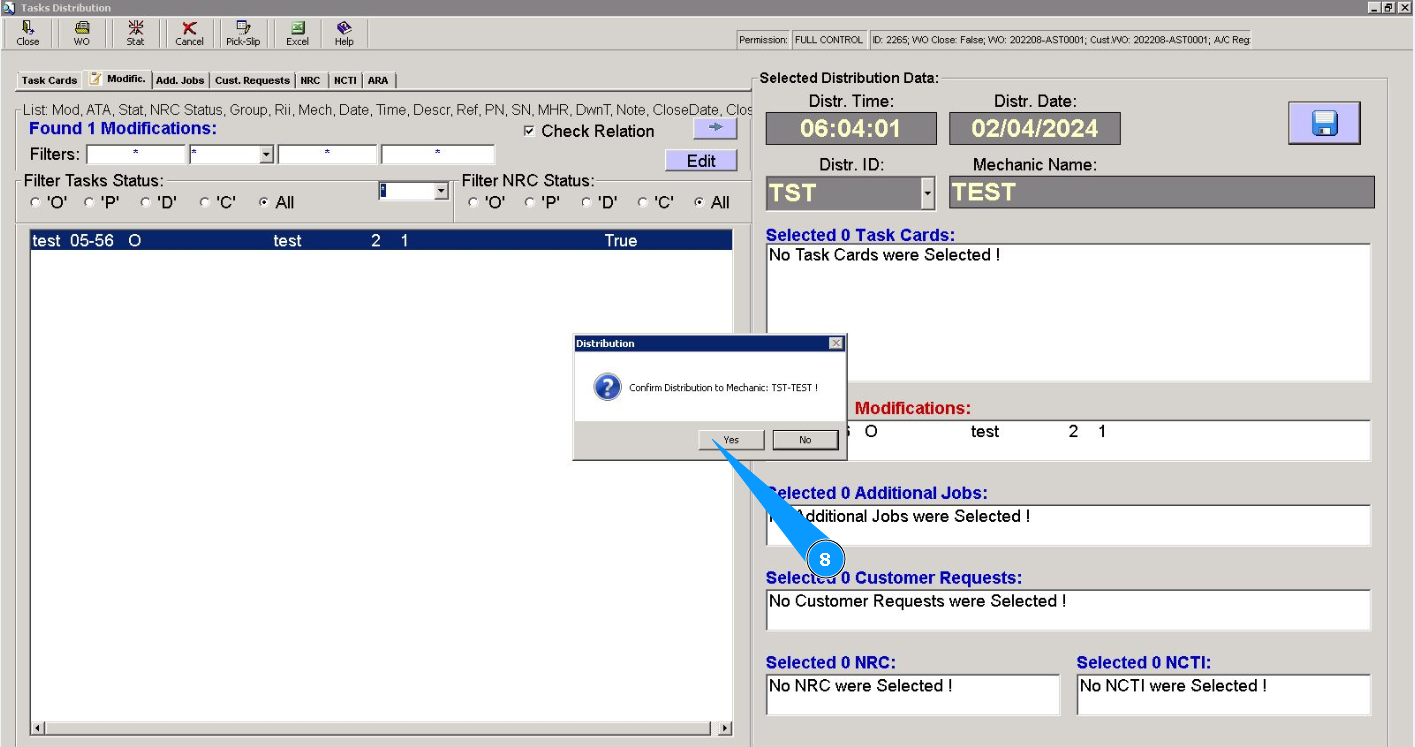Go to the Cust. Requests tab
This screenshot has height=747, width=1415.
tap(252, 80)
